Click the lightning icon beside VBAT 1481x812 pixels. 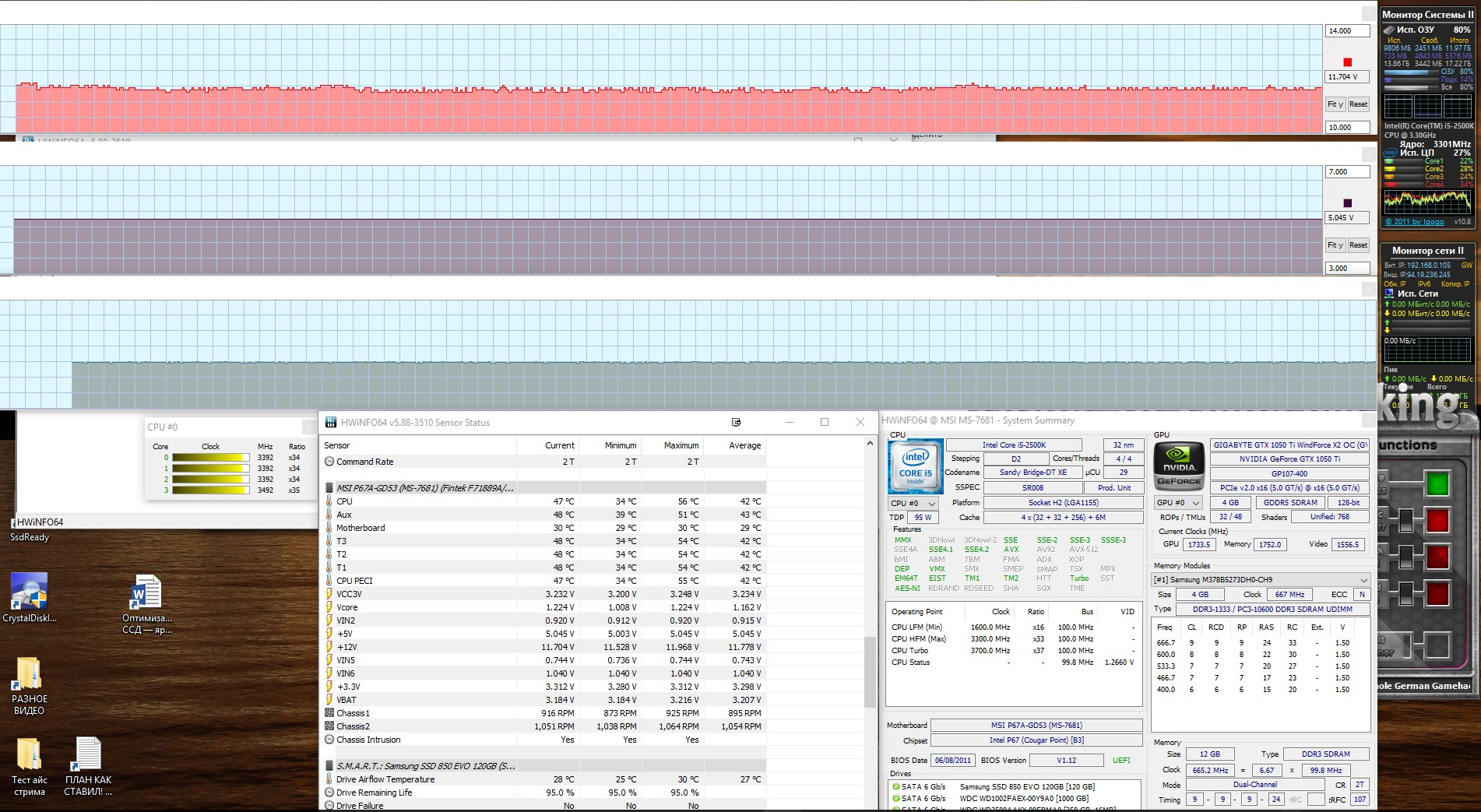[x=329, y=700]
